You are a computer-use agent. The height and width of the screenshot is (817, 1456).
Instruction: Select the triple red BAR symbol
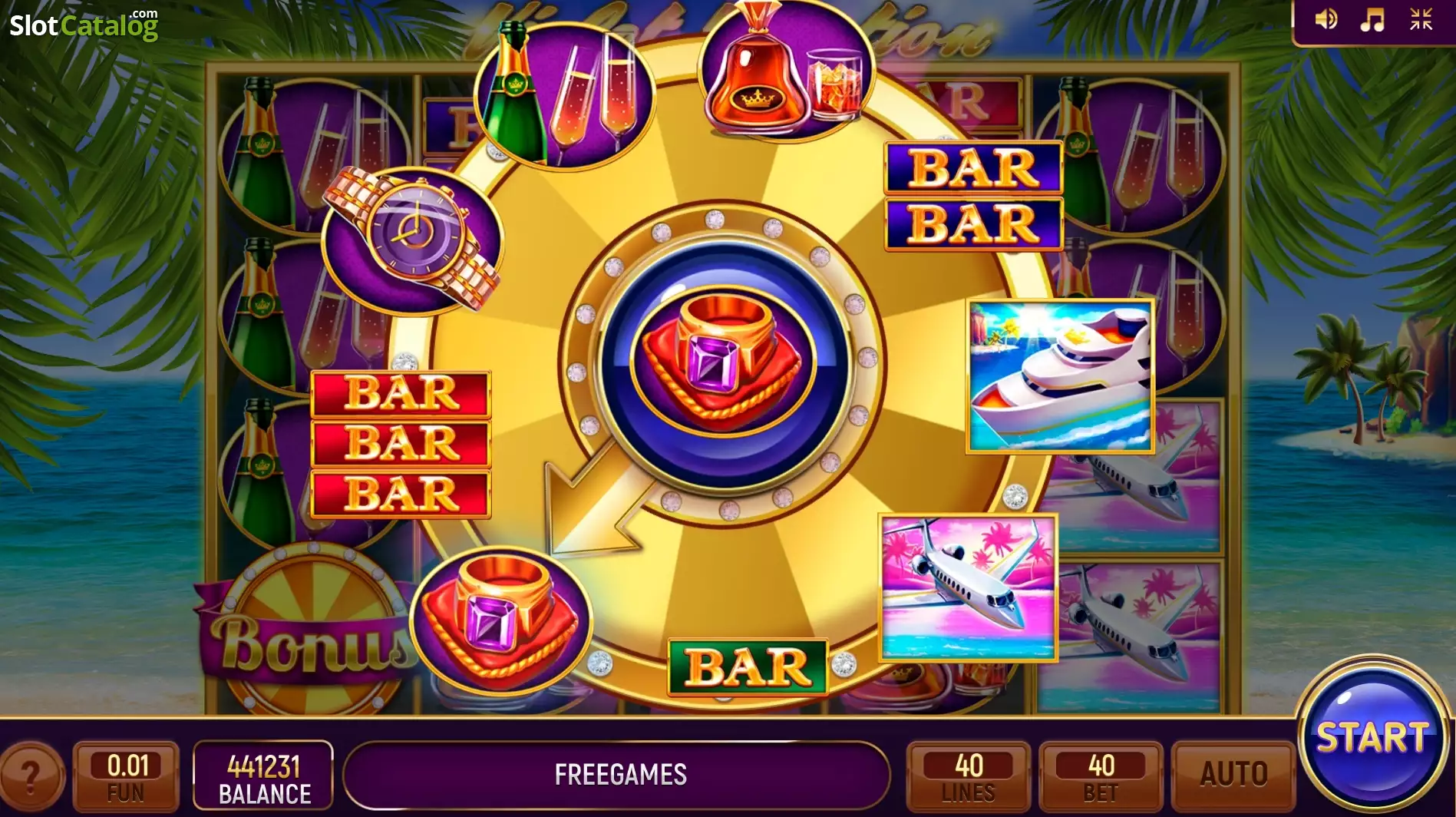(x=401, y=445)
